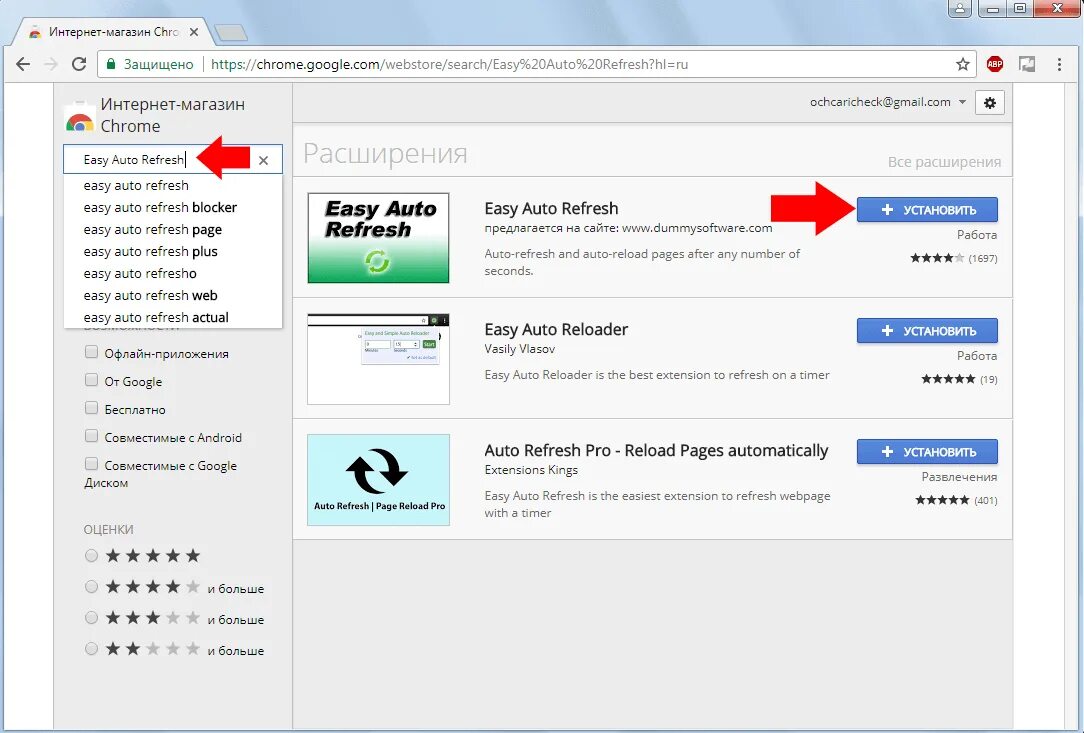
Task: Enable the Бесплатно filter checkbox
Action: (x=91, y=407)
